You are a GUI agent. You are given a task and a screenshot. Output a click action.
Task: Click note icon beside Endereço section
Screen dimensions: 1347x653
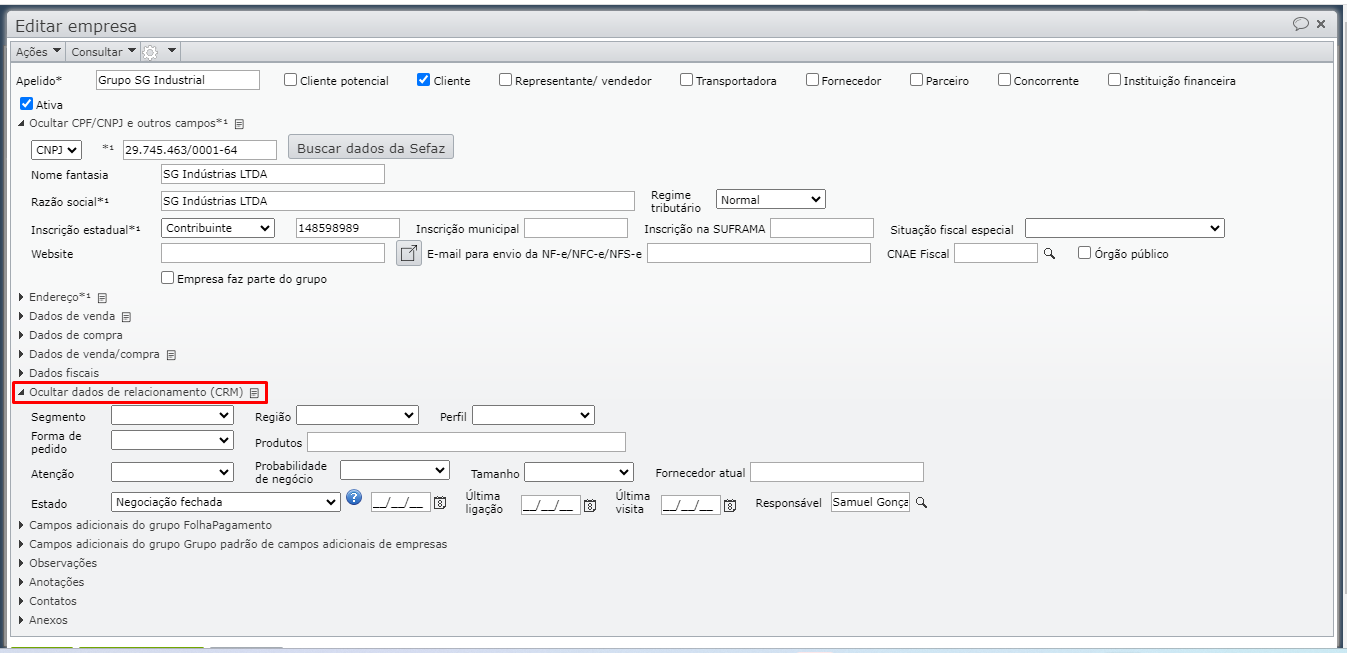[102, 298]
